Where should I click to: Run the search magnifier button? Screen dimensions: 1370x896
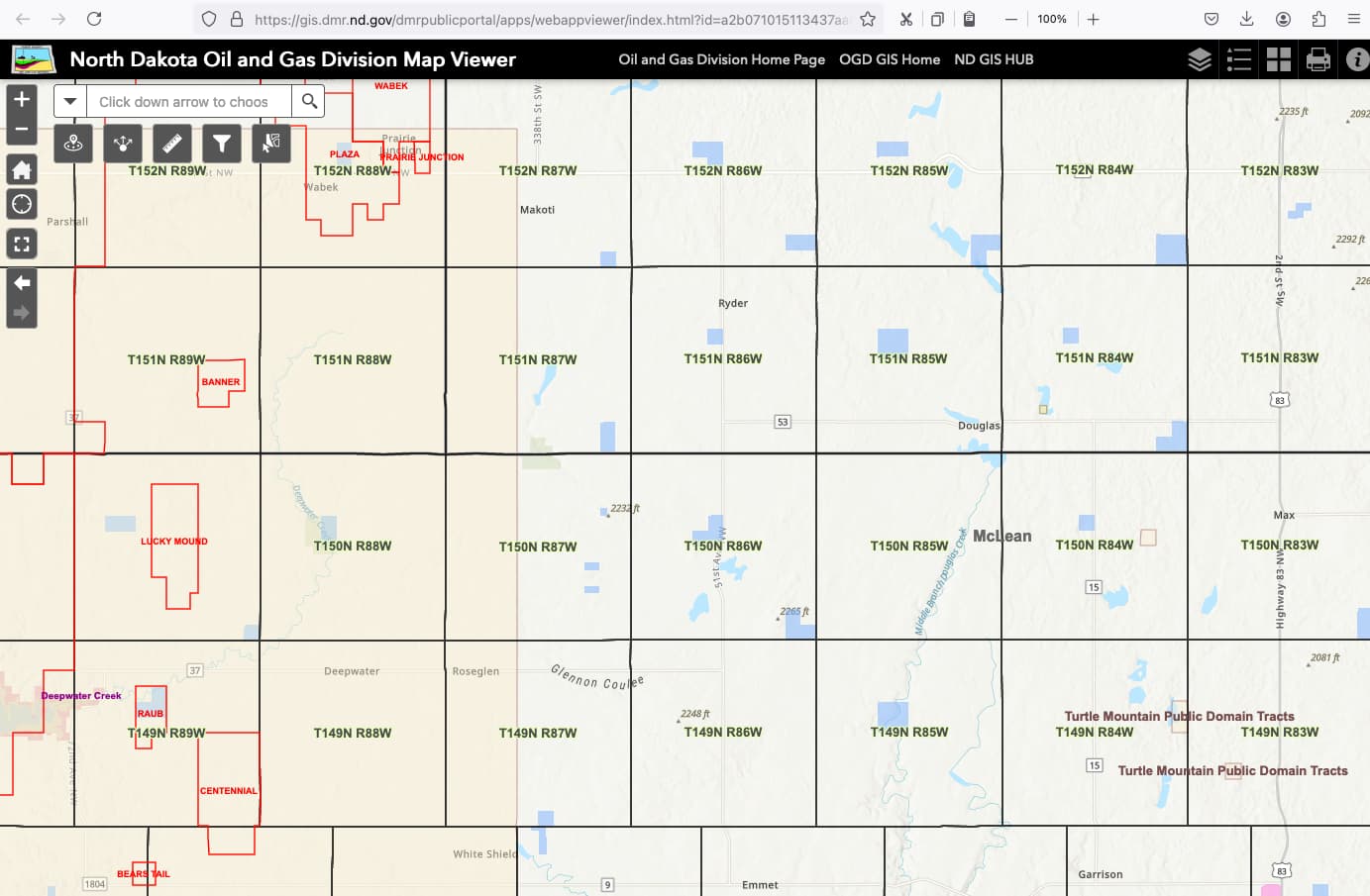pos(309,101)
